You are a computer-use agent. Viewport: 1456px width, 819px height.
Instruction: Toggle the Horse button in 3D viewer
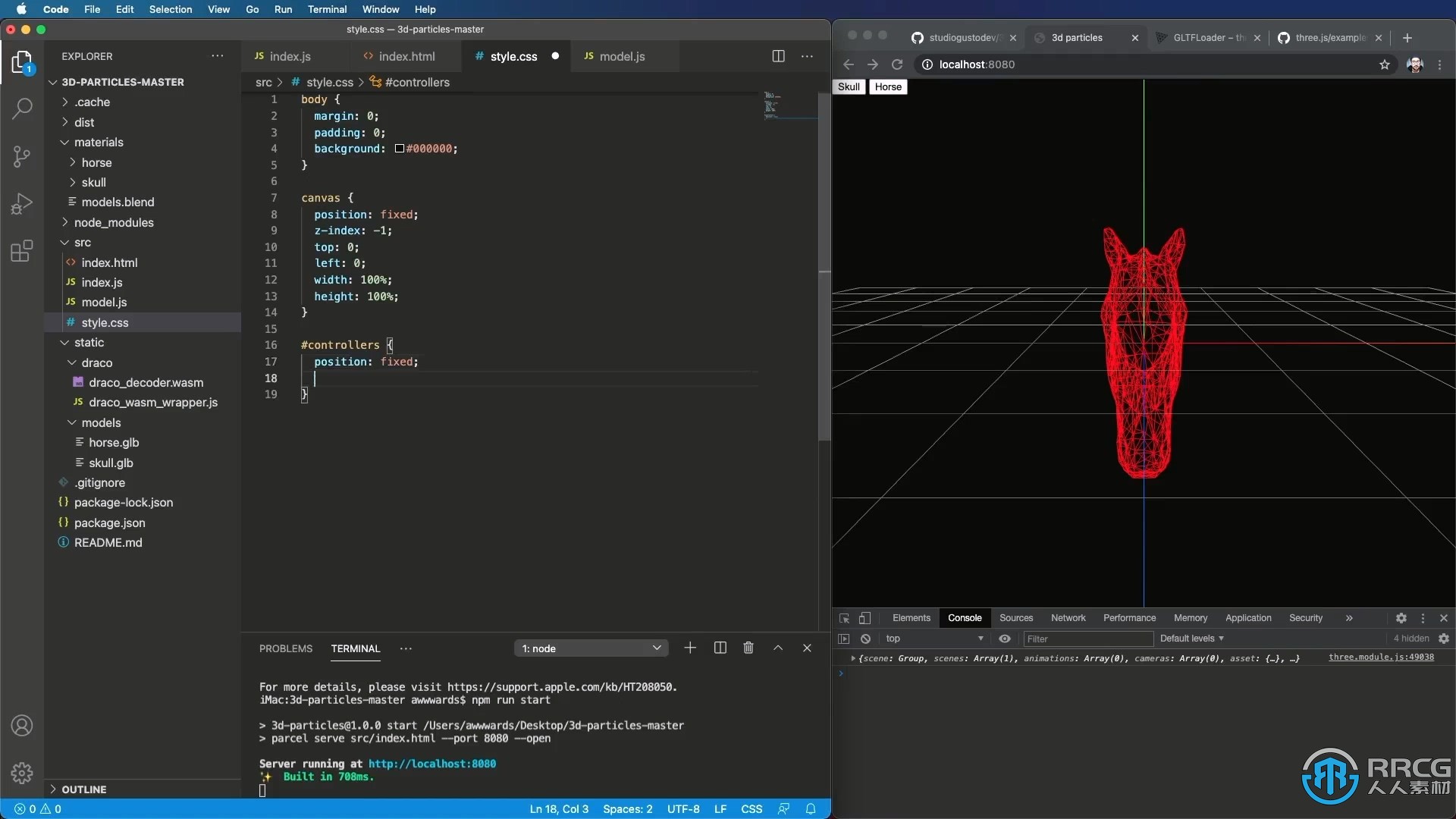pyautogui.click(x=887, y=87)
